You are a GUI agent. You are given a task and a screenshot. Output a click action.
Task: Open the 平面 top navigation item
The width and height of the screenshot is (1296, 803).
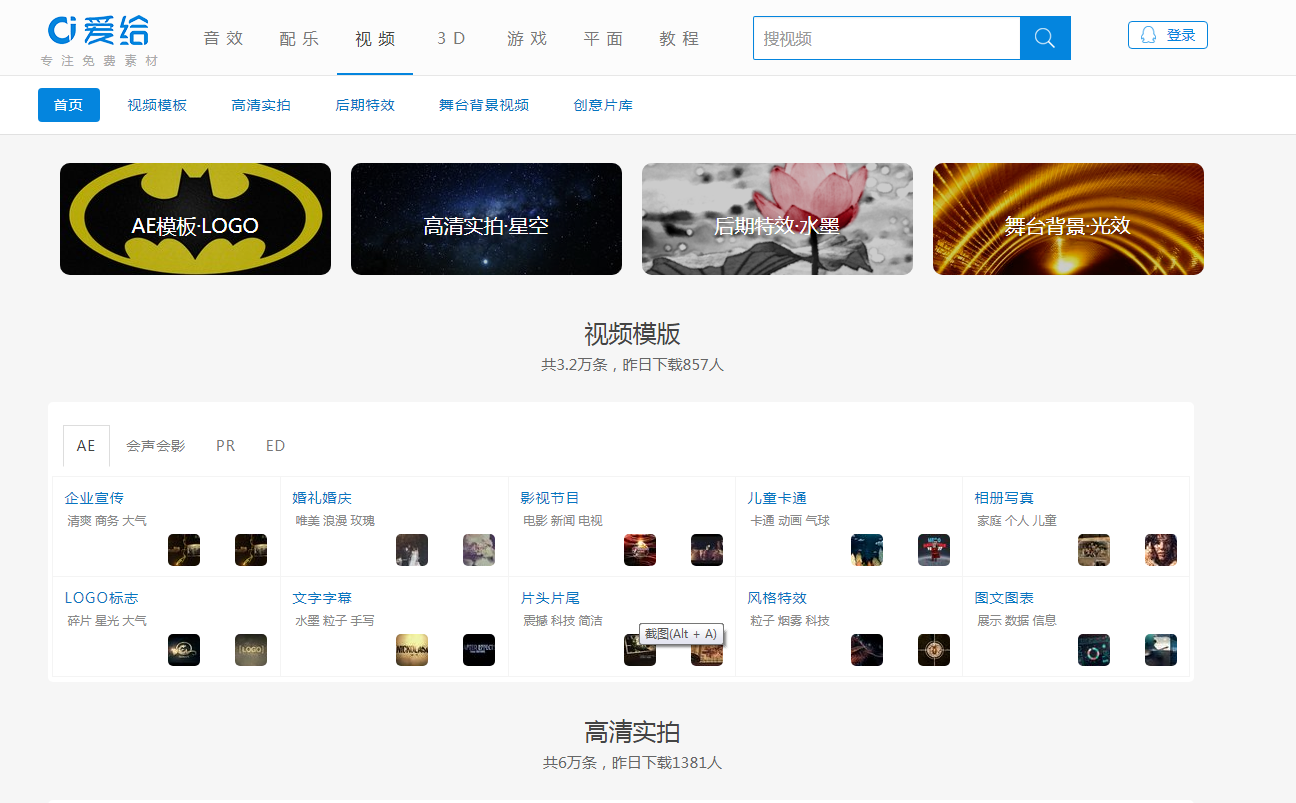(x=603, y=39)
